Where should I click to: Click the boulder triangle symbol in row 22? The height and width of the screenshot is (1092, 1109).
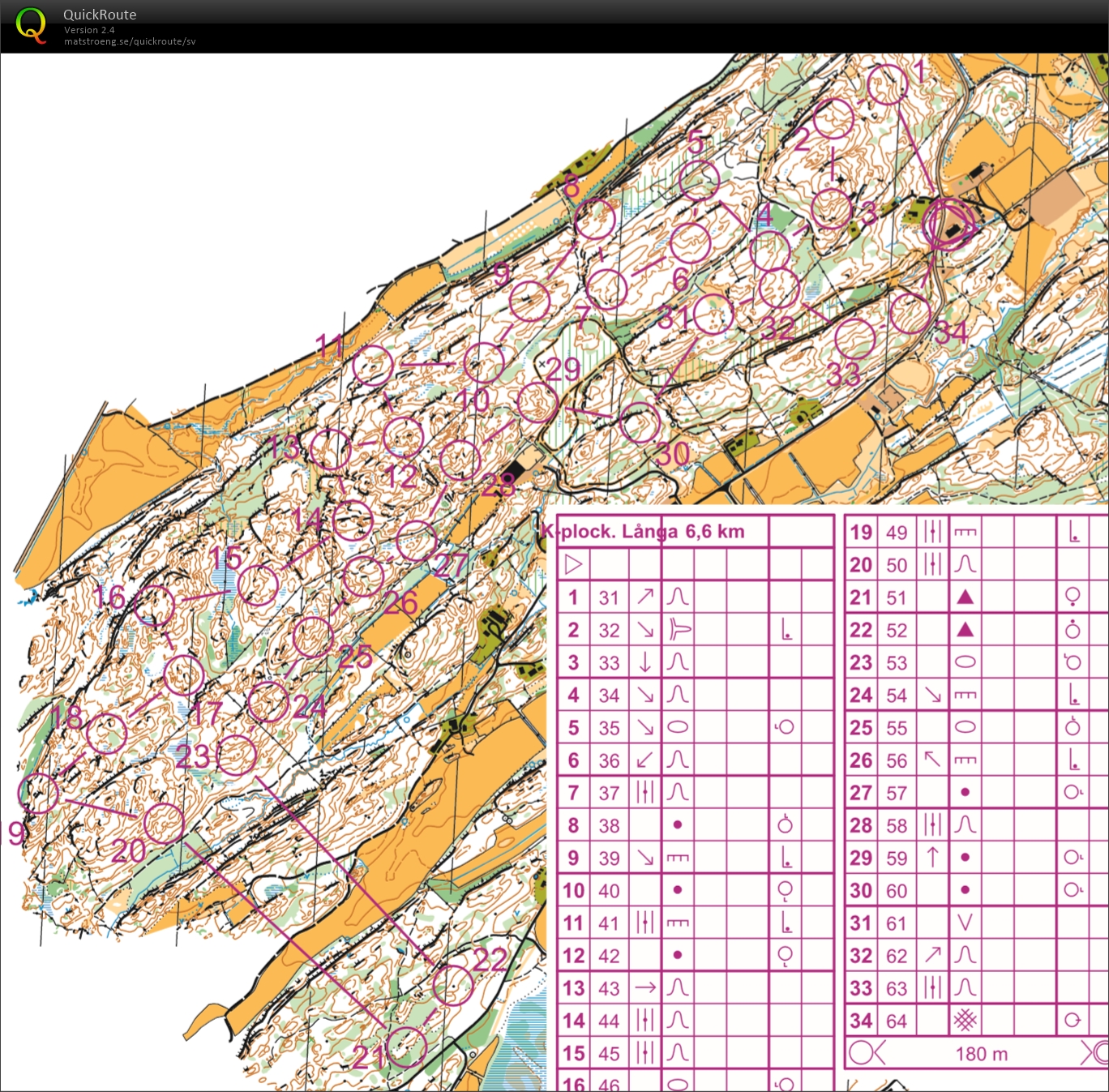[965, 630]
